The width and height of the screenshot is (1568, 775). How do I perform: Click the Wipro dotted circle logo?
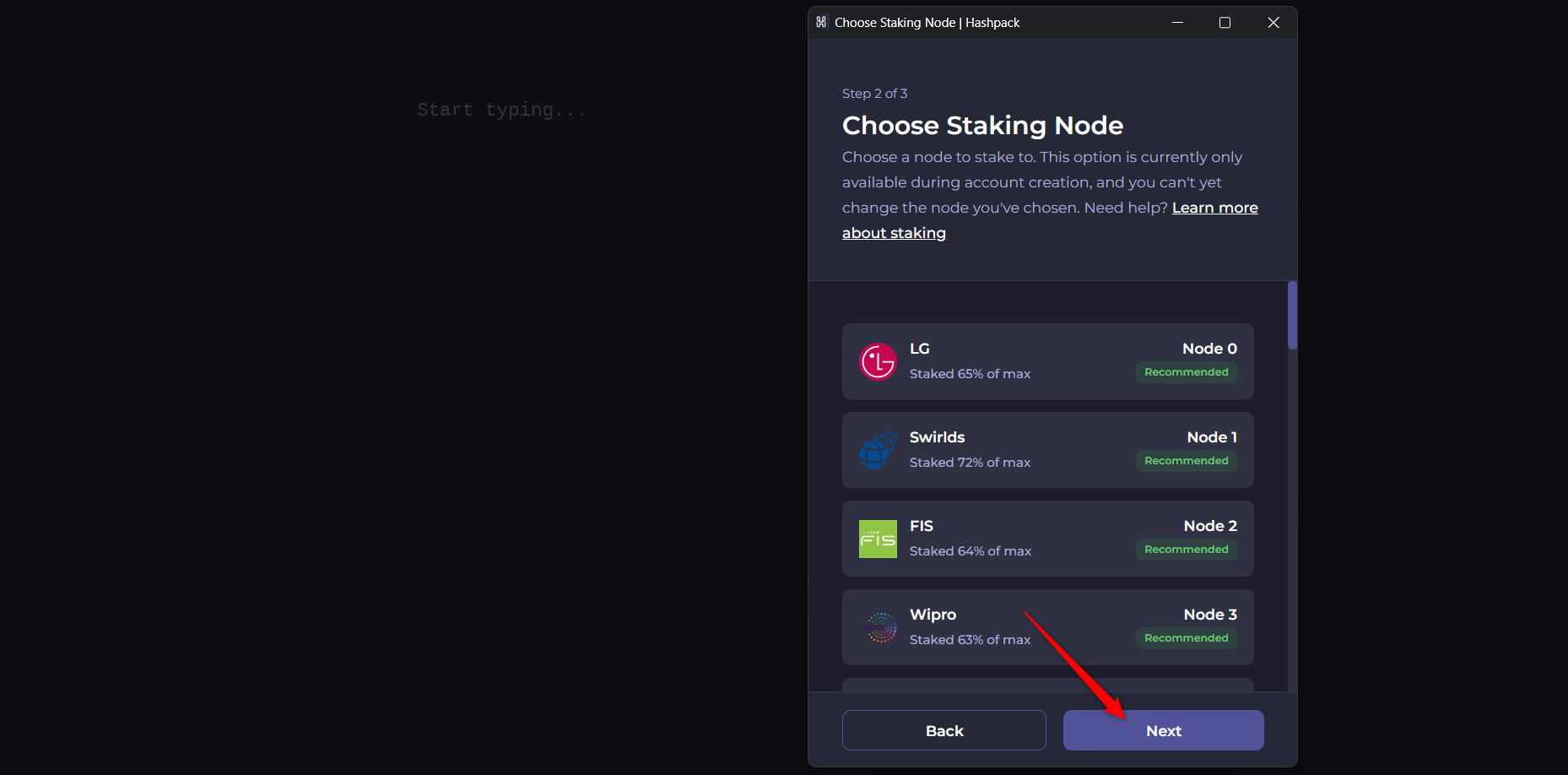pos(878,627)
